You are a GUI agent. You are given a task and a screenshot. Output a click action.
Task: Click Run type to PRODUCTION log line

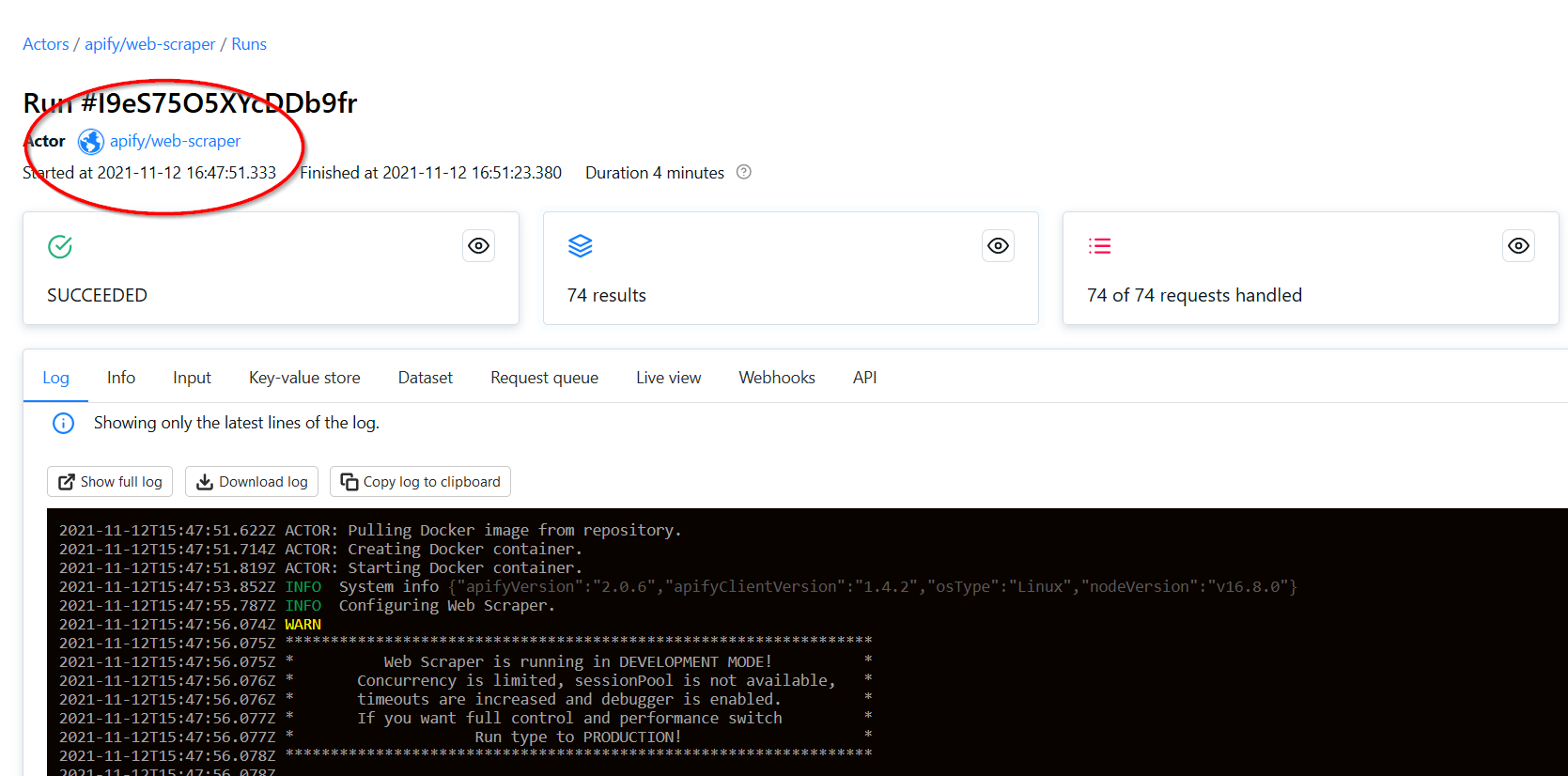tap(466, 737)
